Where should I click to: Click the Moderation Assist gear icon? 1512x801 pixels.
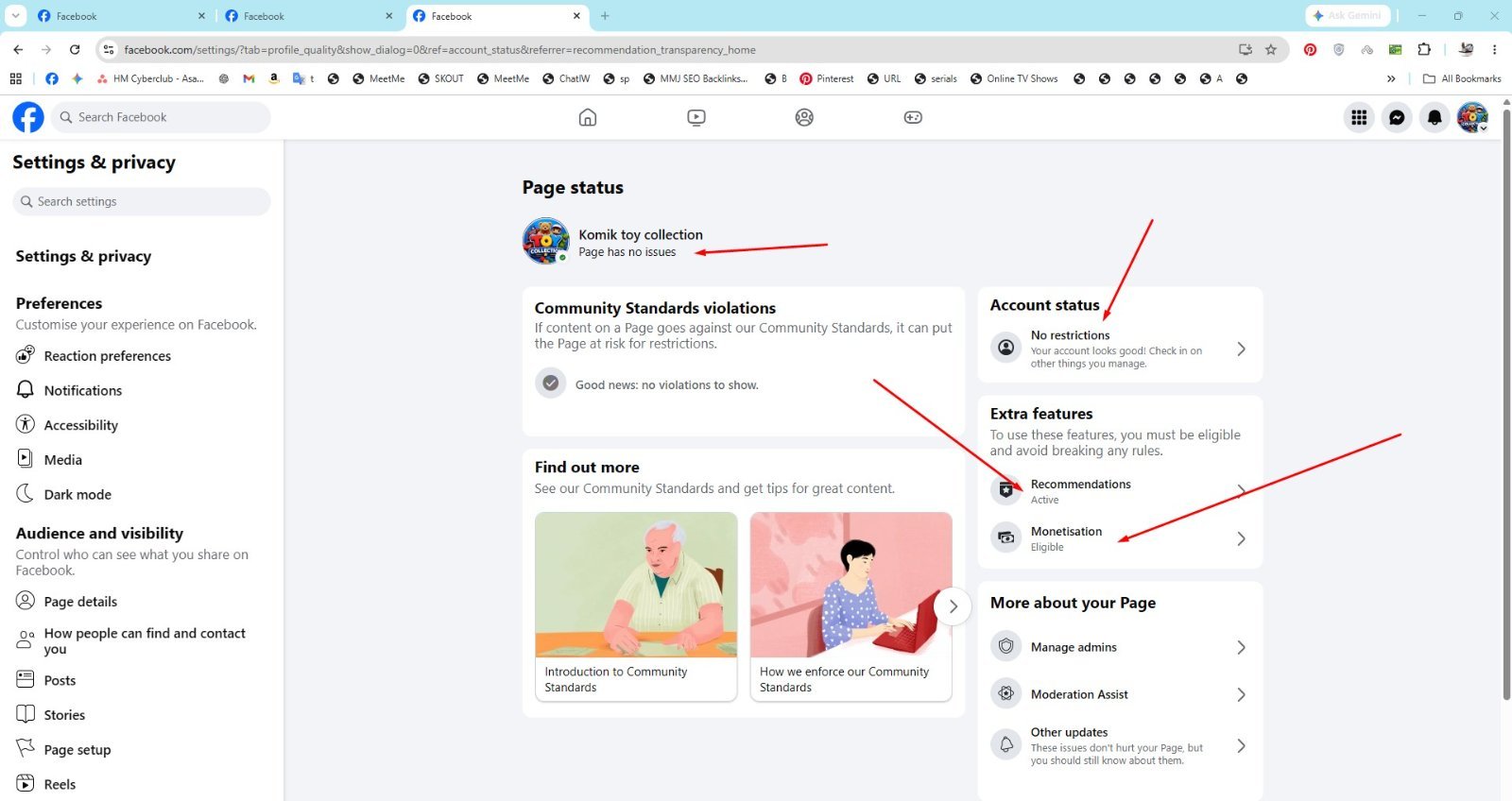point(1006,693)
